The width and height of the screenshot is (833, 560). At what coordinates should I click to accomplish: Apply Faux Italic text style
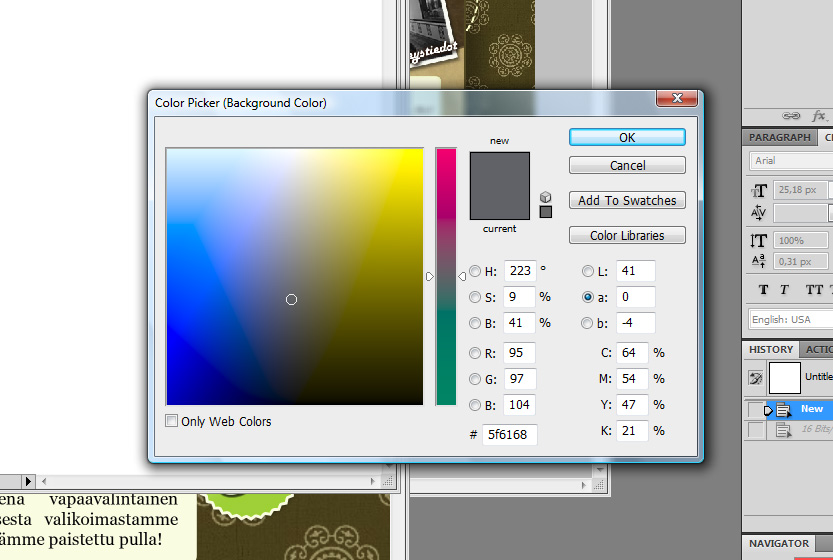coord(785,290)
